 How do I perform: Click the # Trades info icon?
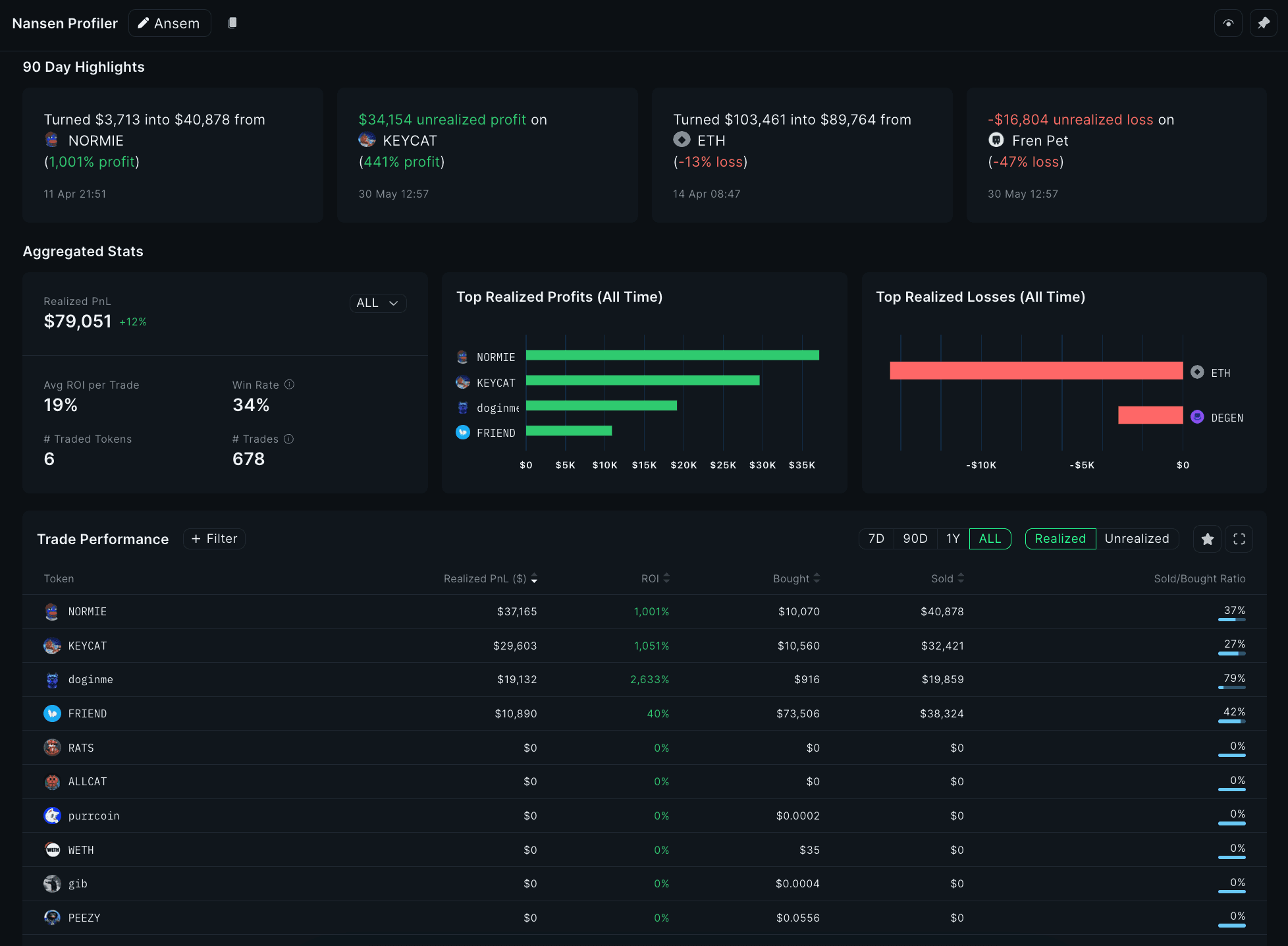pos(288,439)
